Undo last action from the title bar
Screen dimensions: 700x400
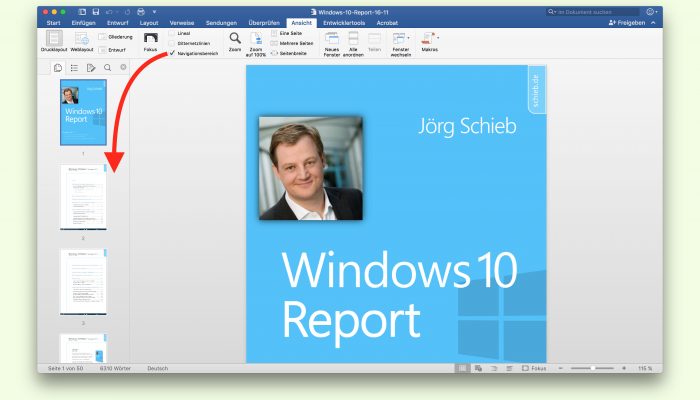coord(108,12)
